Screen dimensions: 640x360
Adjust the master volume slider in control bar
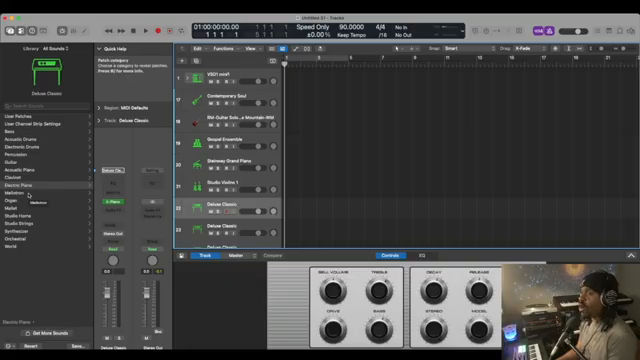[x=573, y=31]
